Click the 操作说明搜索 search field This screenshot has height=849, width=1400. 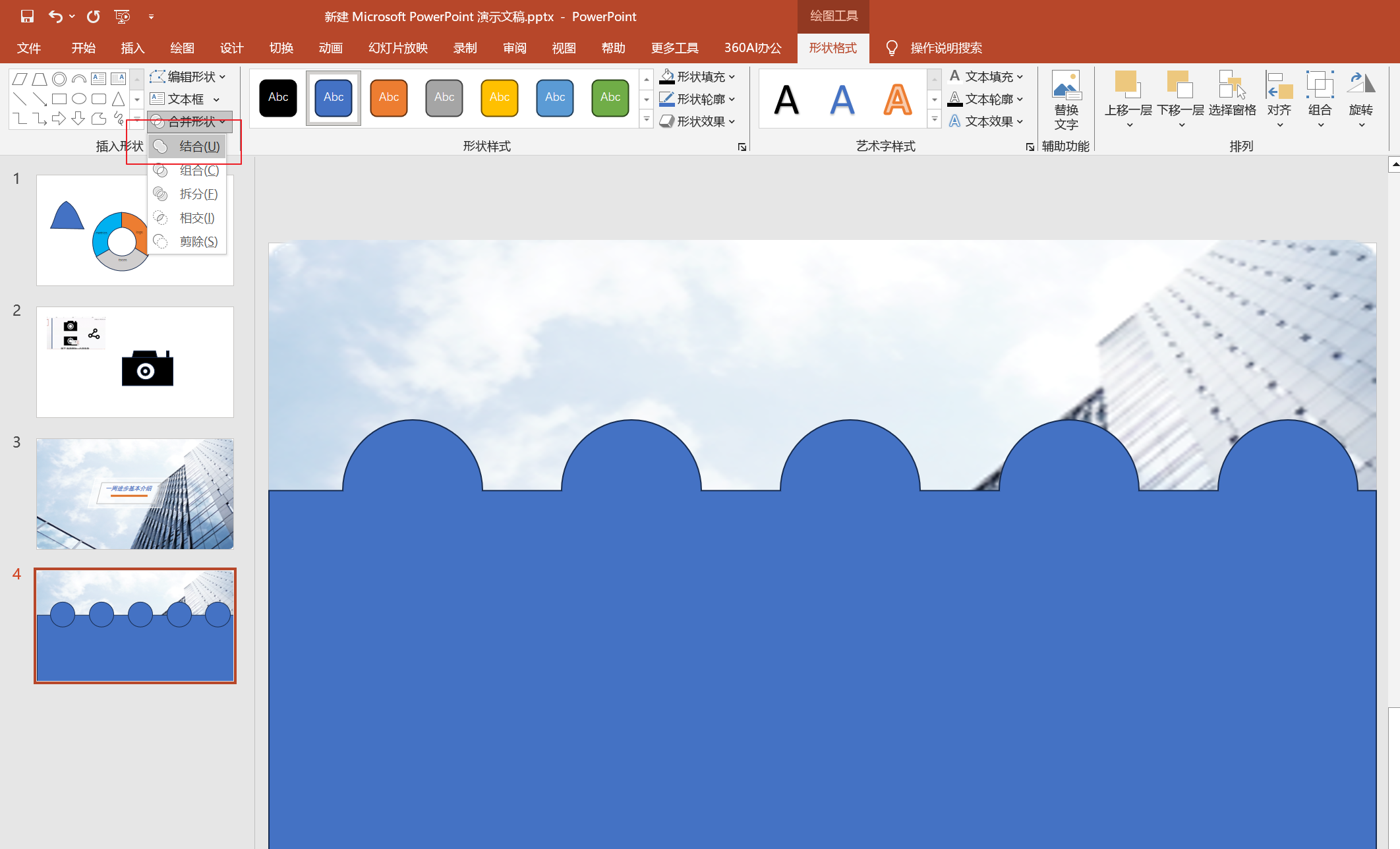946,48
